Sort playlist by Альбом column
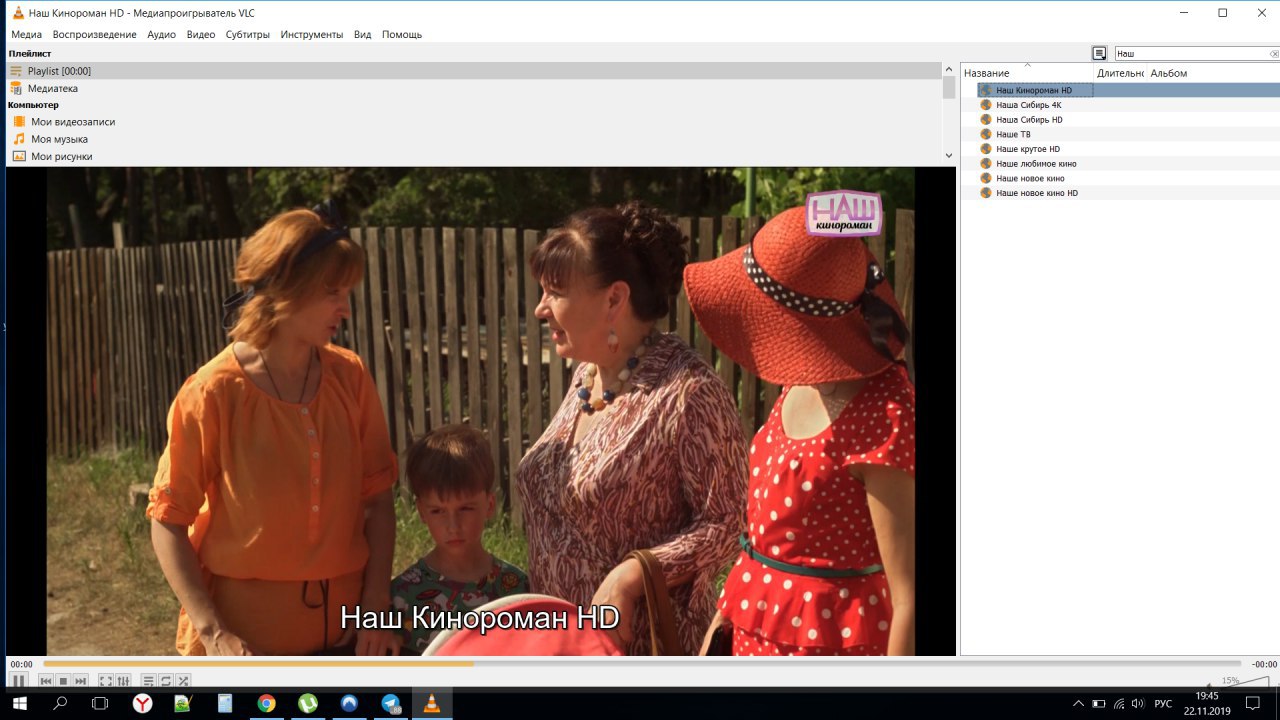The width and height of the screenshot is (1280, 720). pyautogui.click(x=1213, y=73)
